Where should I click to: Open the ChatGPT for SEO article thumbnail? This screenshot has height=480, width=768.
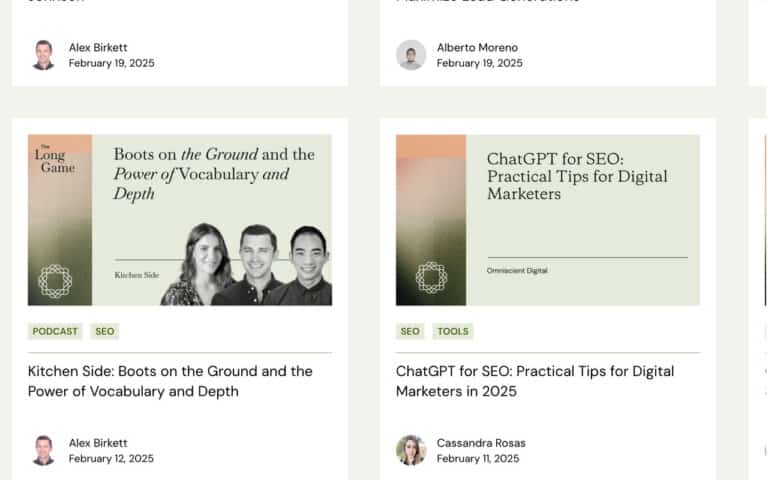click(x=548, y=220)
